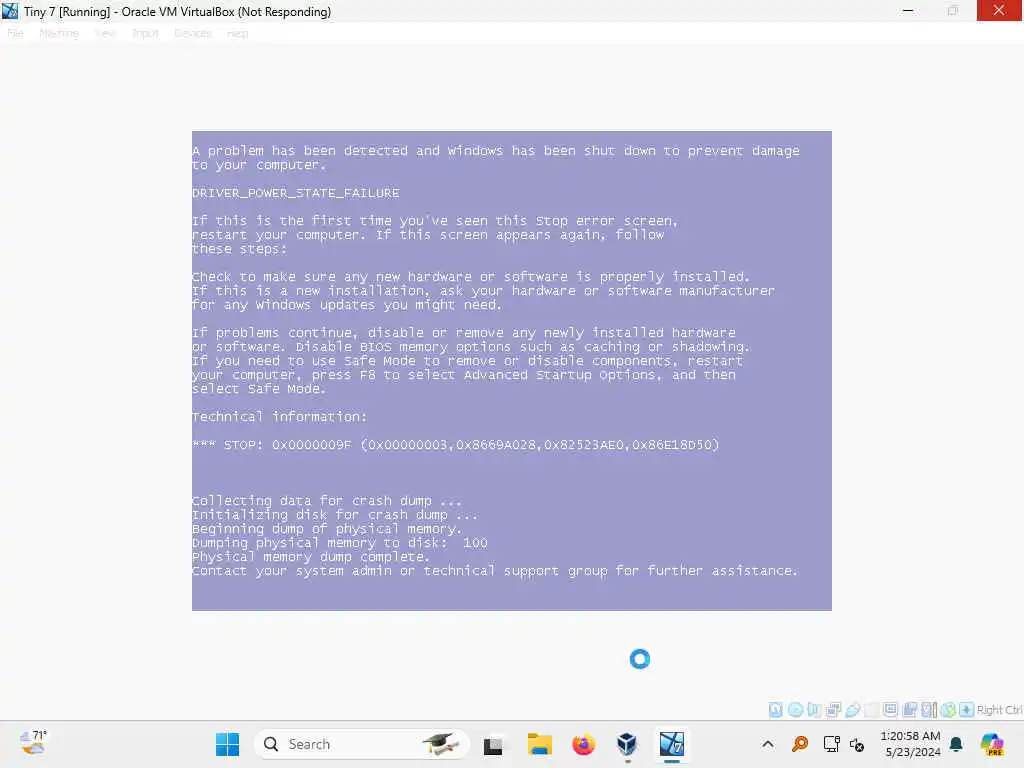Click the taskbar Search box
This screenshot has height=768, width=1024.
coord(361,744)
